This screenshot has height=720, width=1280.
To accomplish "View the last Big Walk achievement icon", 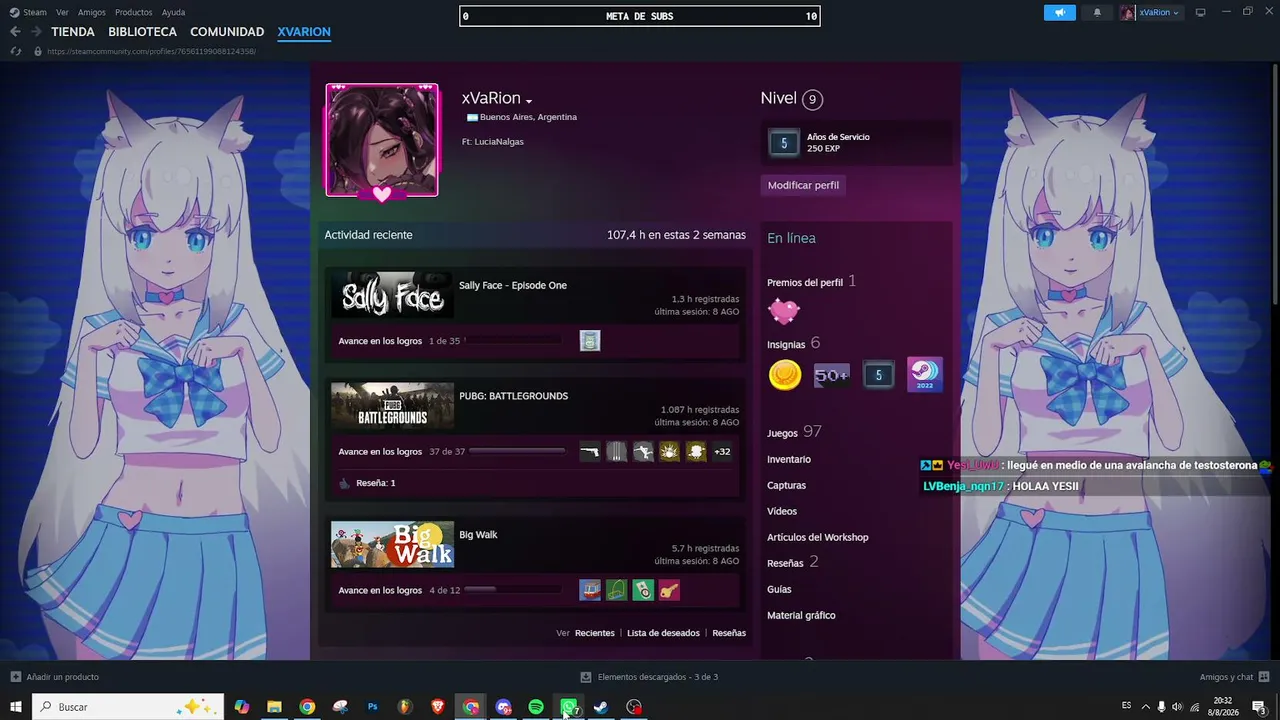I will pyautogui.click(x=669, y=590).
